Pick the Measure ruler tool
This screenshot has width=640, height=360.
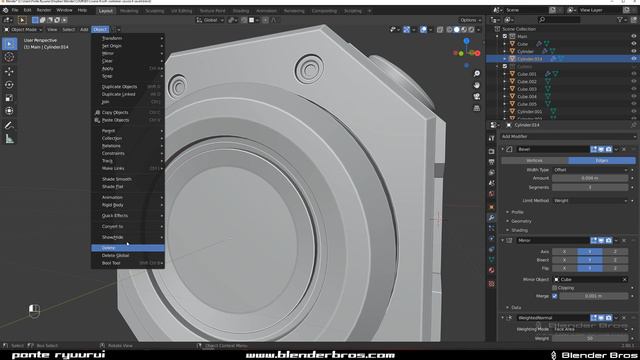click(9, 139)
